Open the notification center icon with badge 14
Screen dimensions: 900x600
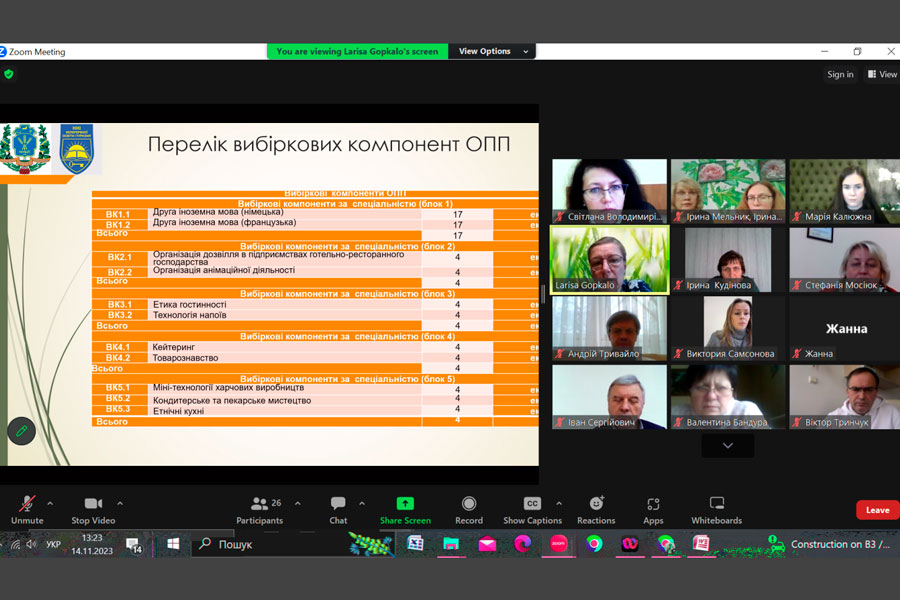coord(134,545)
